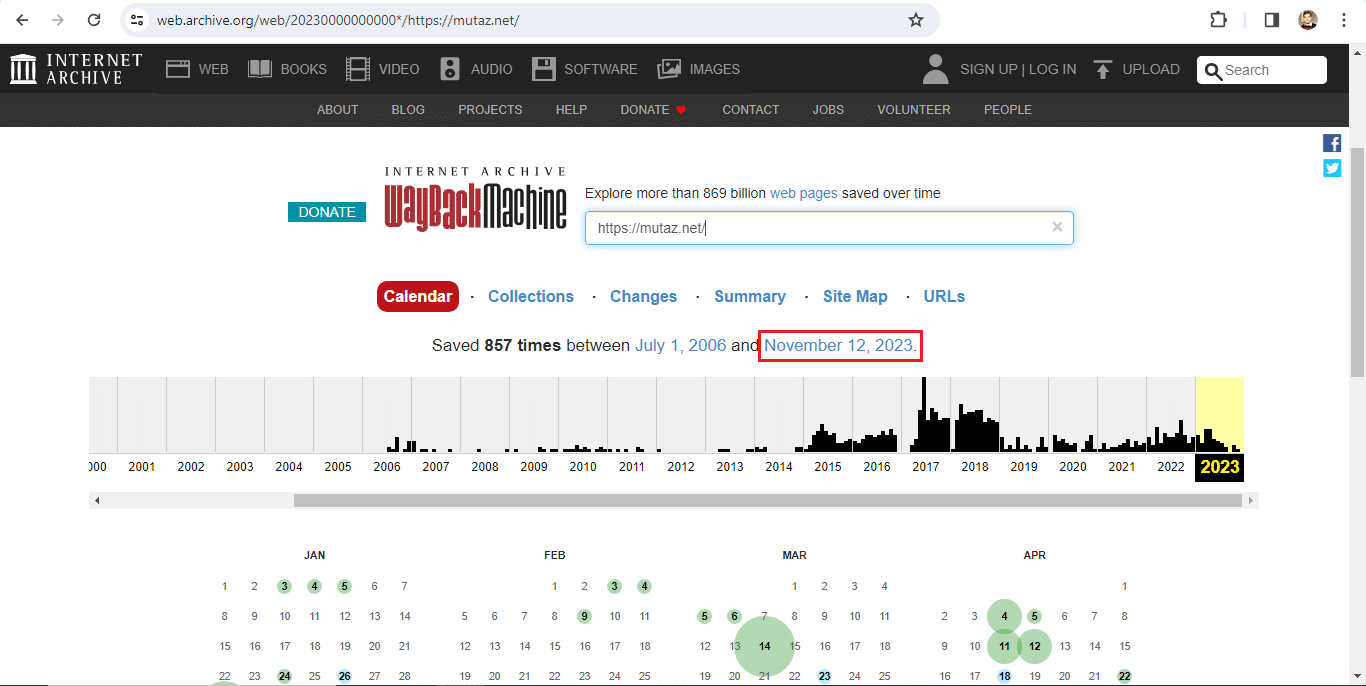Switch to the Collections tab
The height and width of the screenshot is (686, 1366).
point(530,296)
